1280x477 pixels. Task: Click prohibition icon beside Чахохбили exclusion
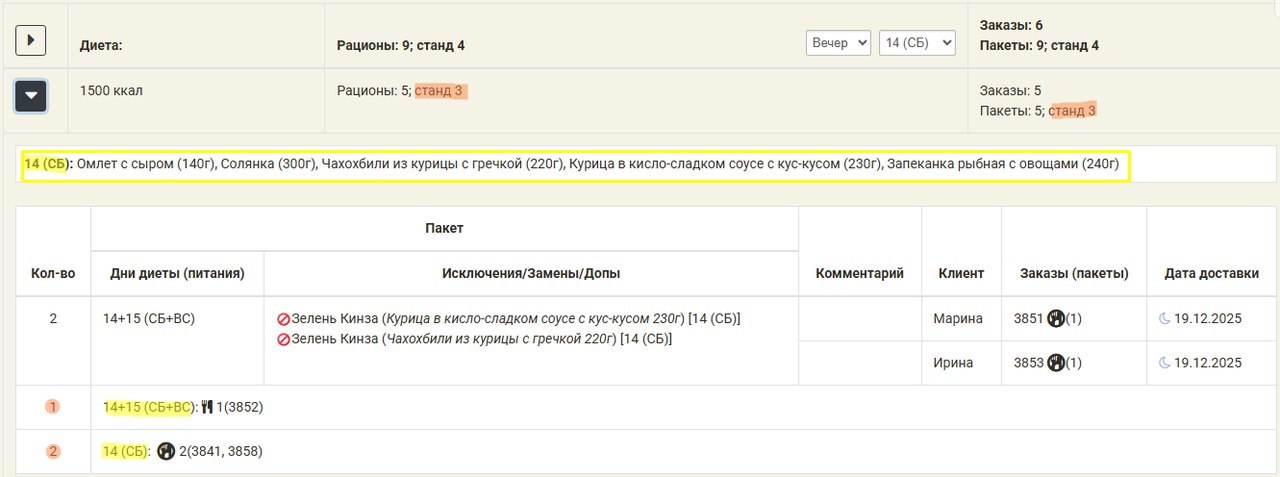coord(283,339)
